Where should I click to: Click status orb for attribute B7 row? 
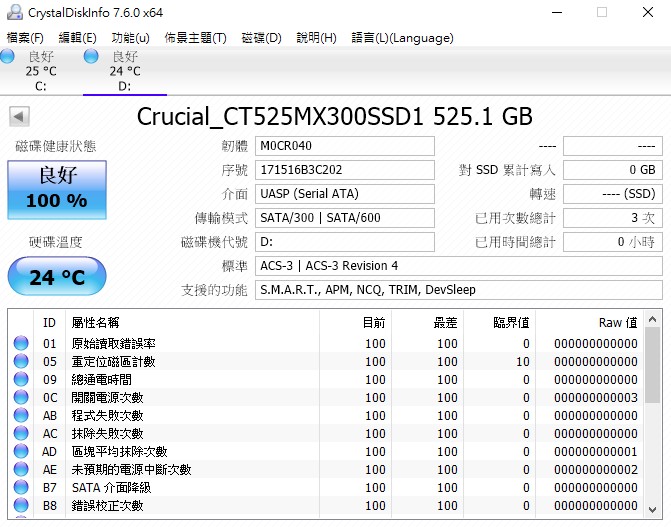[x=21, y=487]
